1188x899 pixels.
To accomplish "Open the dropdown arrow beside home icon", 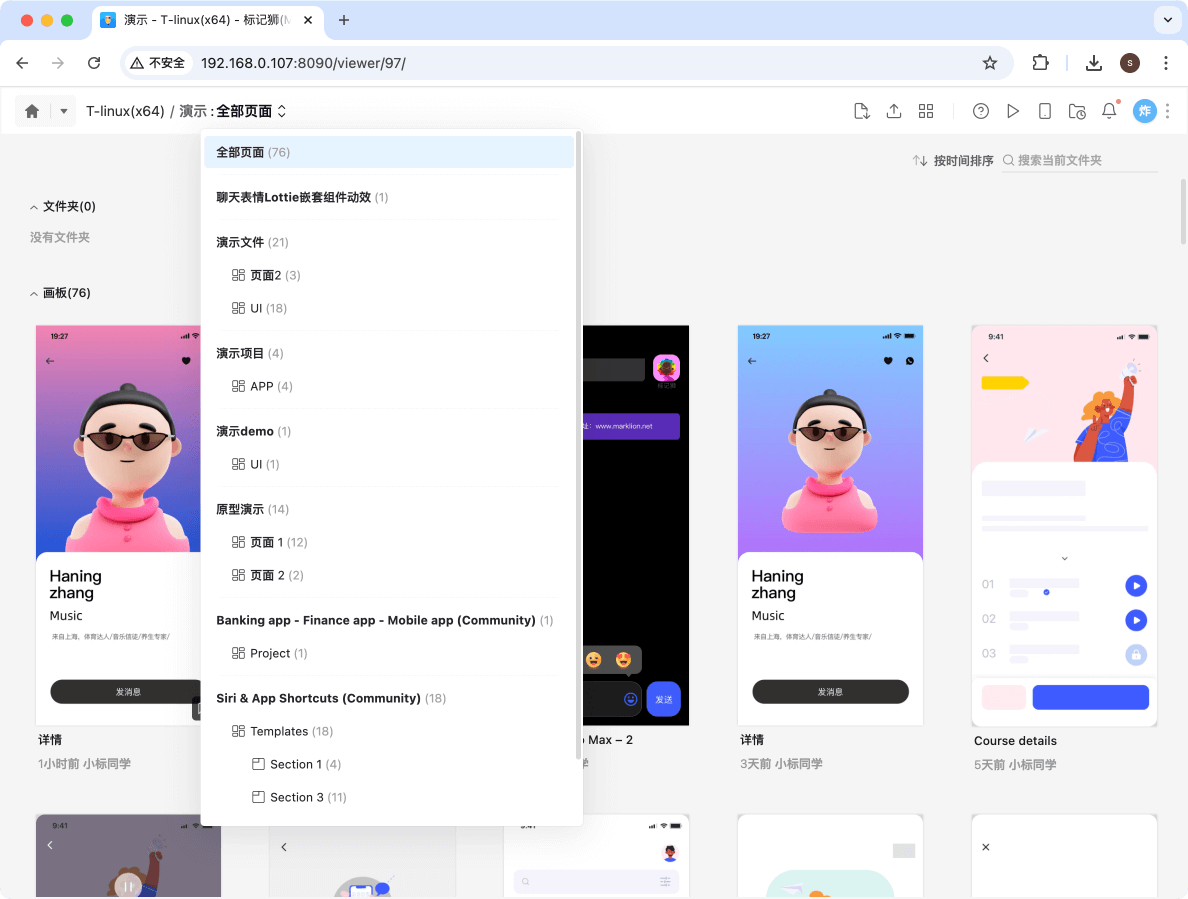I will pyautogui.click(x=62, y=111).
